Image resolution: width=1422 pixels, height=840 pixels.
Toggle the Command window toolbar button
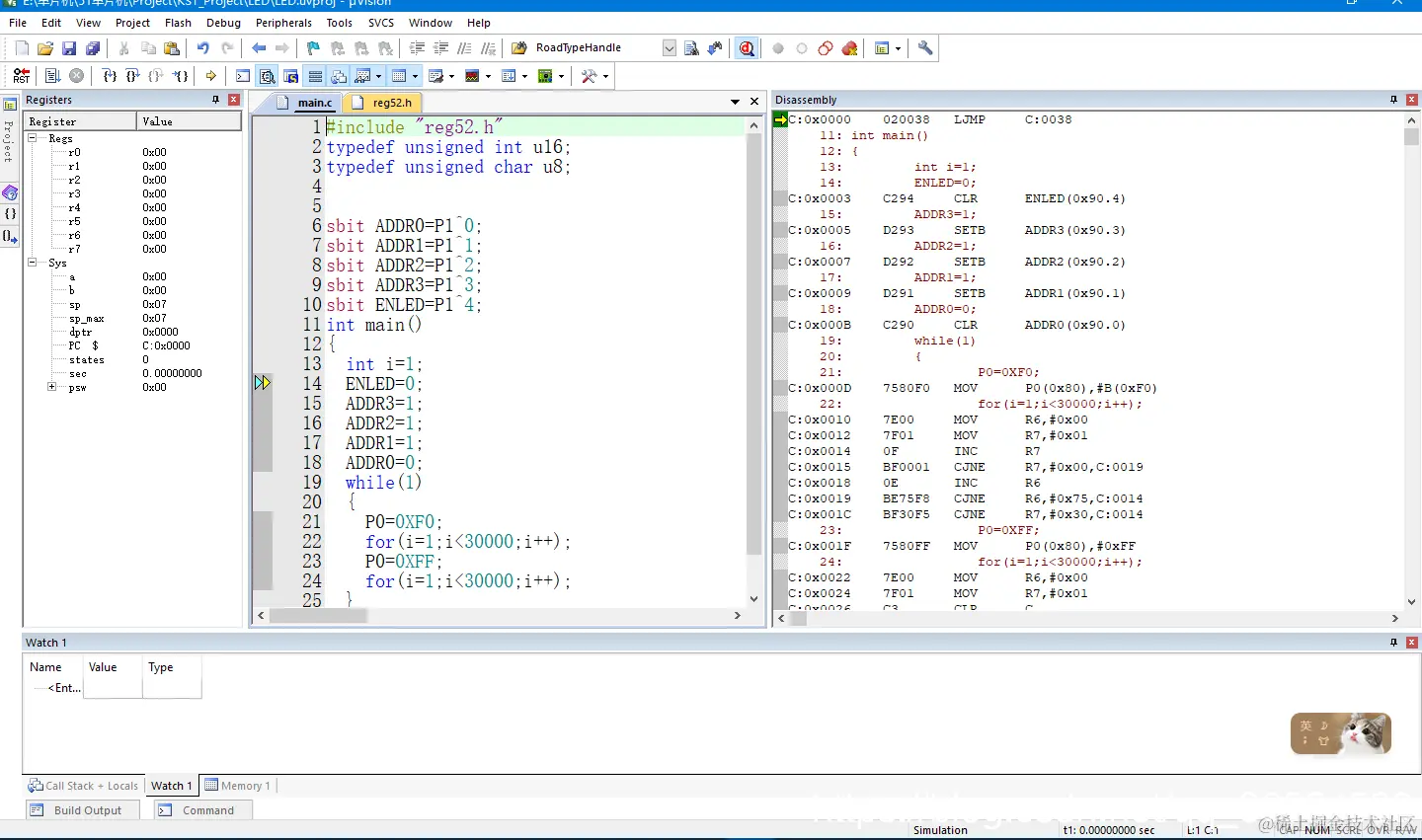point(243,76)
